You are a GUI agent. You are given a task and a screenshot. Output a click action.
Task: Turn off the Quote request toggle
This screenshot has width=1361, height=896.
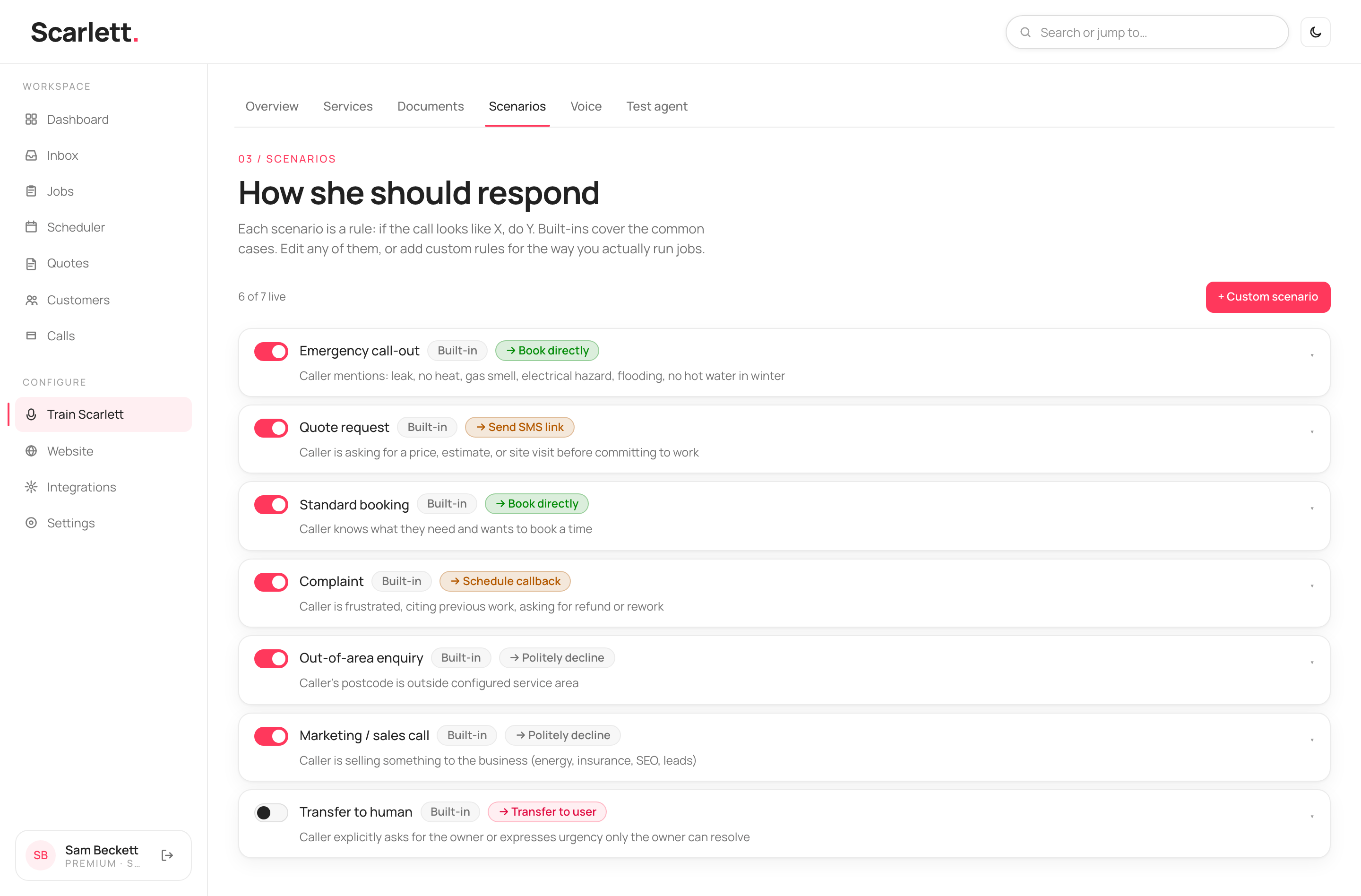click(x=271, y=428)
